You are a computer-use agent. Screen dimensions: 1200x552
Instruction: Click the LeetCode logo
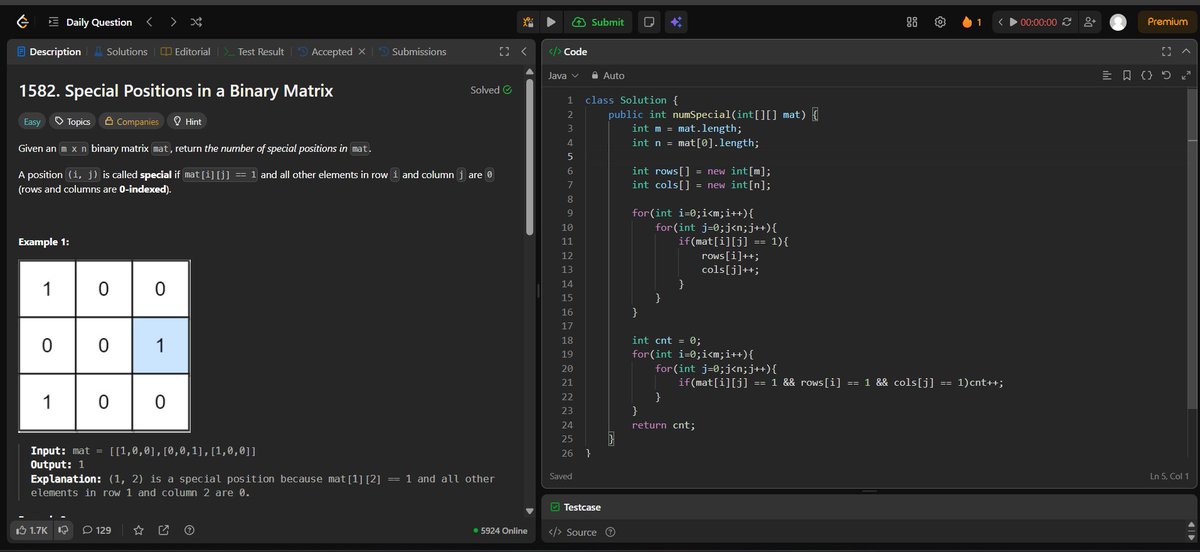(x=23, y=22)
